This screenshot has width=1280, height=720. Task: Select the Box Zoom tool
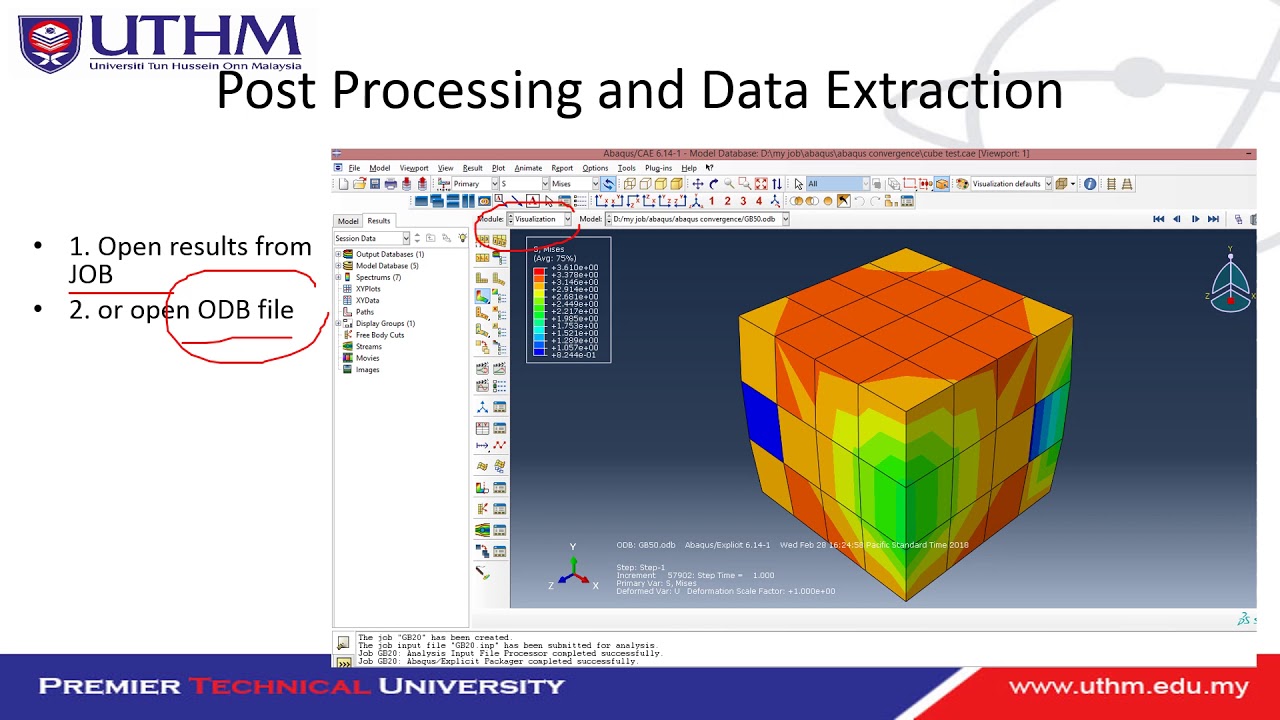point(745,184)
